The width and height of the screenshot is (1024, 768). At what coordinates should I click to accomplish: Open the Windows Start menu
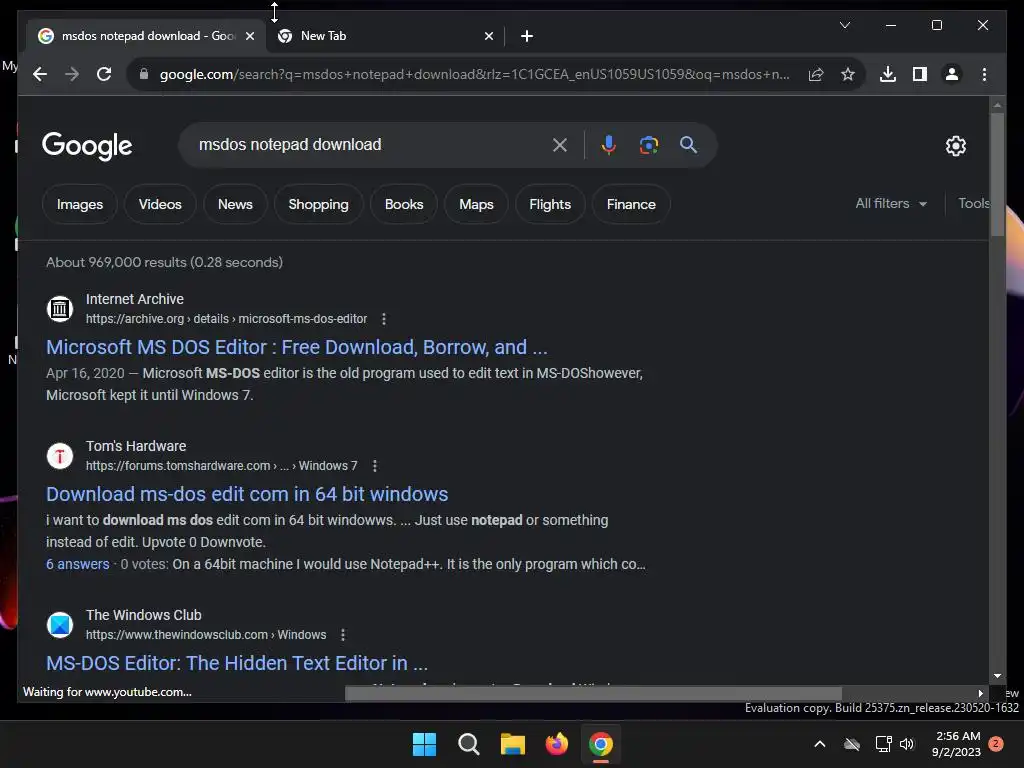click(424, 744)
